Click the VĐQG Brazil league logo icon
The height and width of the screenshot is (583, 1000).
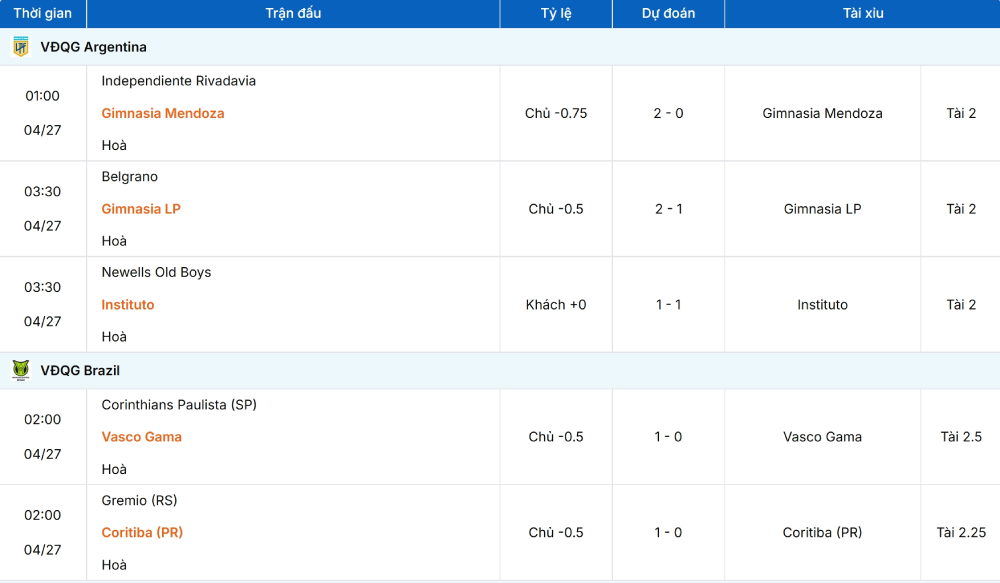[20, 370]
